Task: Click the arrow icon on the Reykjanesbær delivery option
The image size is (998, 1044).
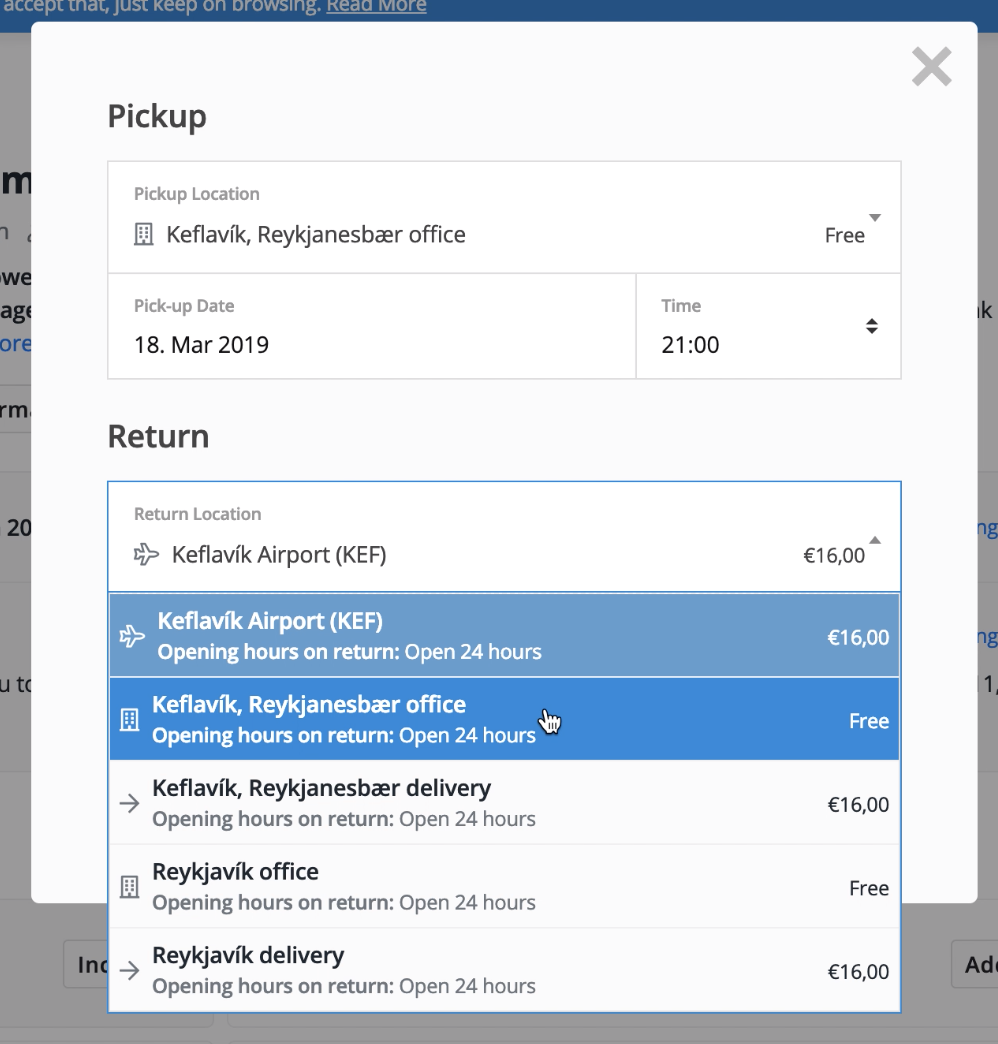Action: coord(129,803)
